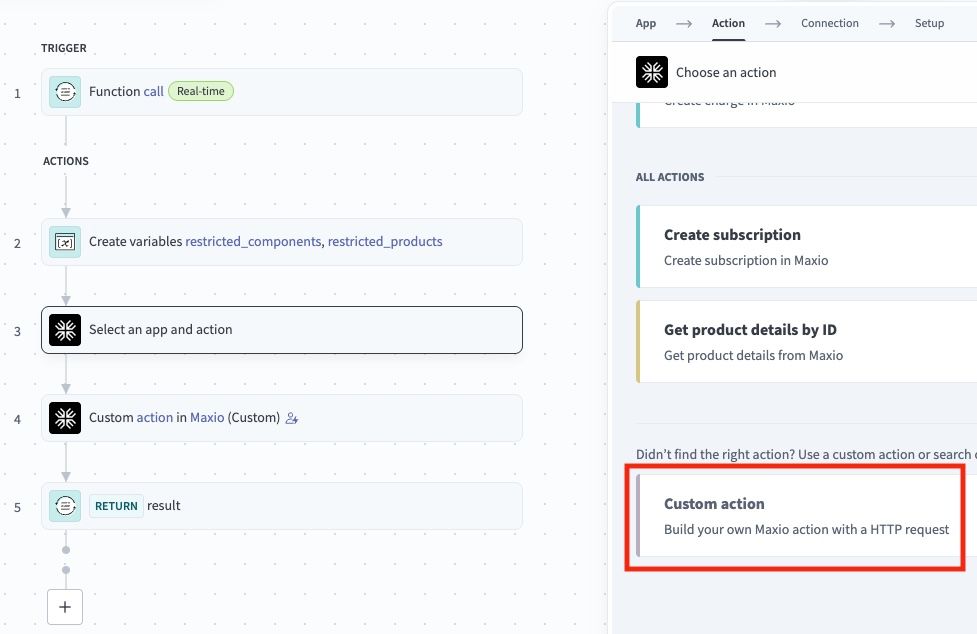Open the Custom action in Maxio step
Viewport: 977px width, 634px height.
point(282,418)
